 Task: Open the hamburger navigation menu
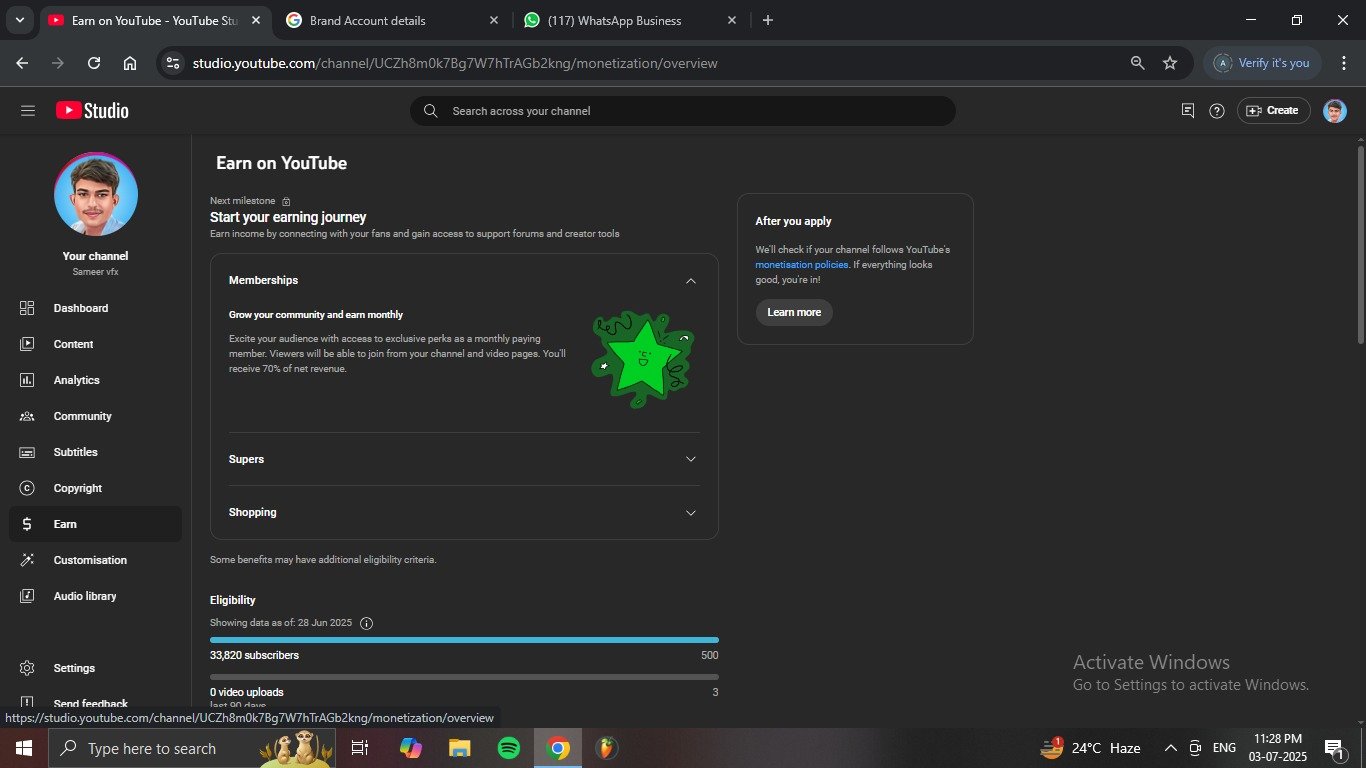(28, 111)
